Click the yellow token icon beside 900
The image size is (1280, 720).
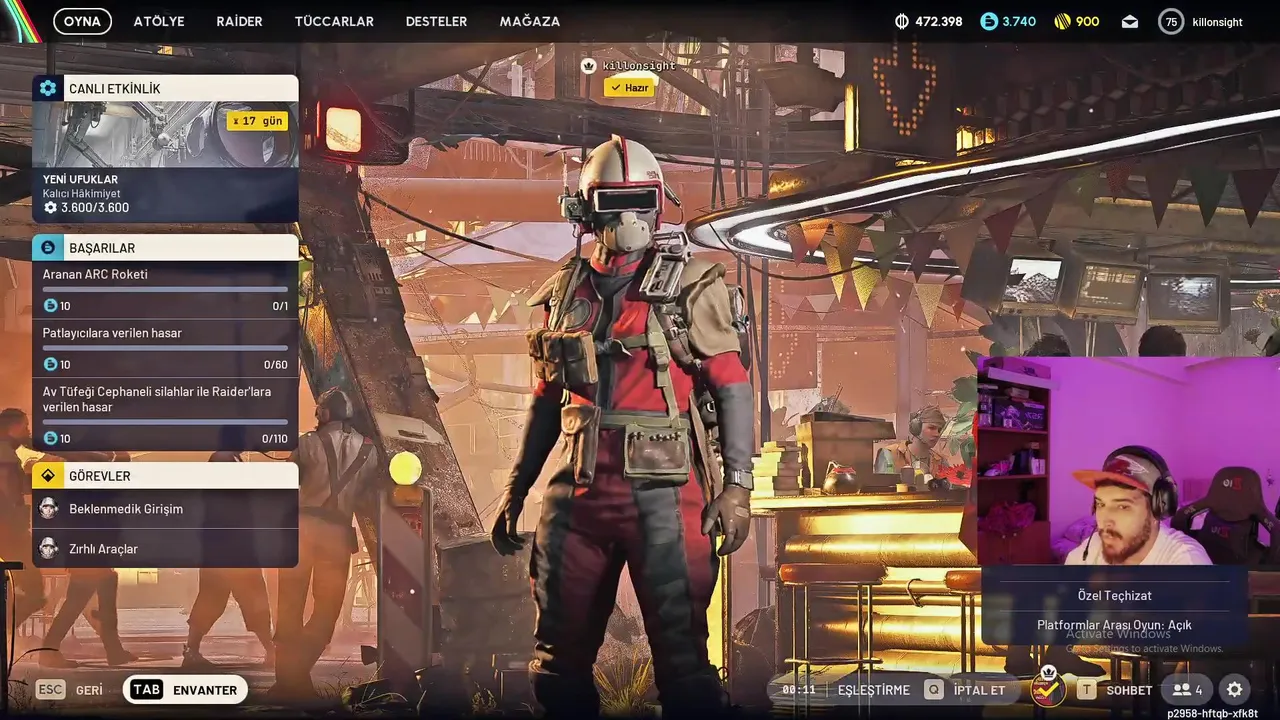click(x=1062, y=21)
